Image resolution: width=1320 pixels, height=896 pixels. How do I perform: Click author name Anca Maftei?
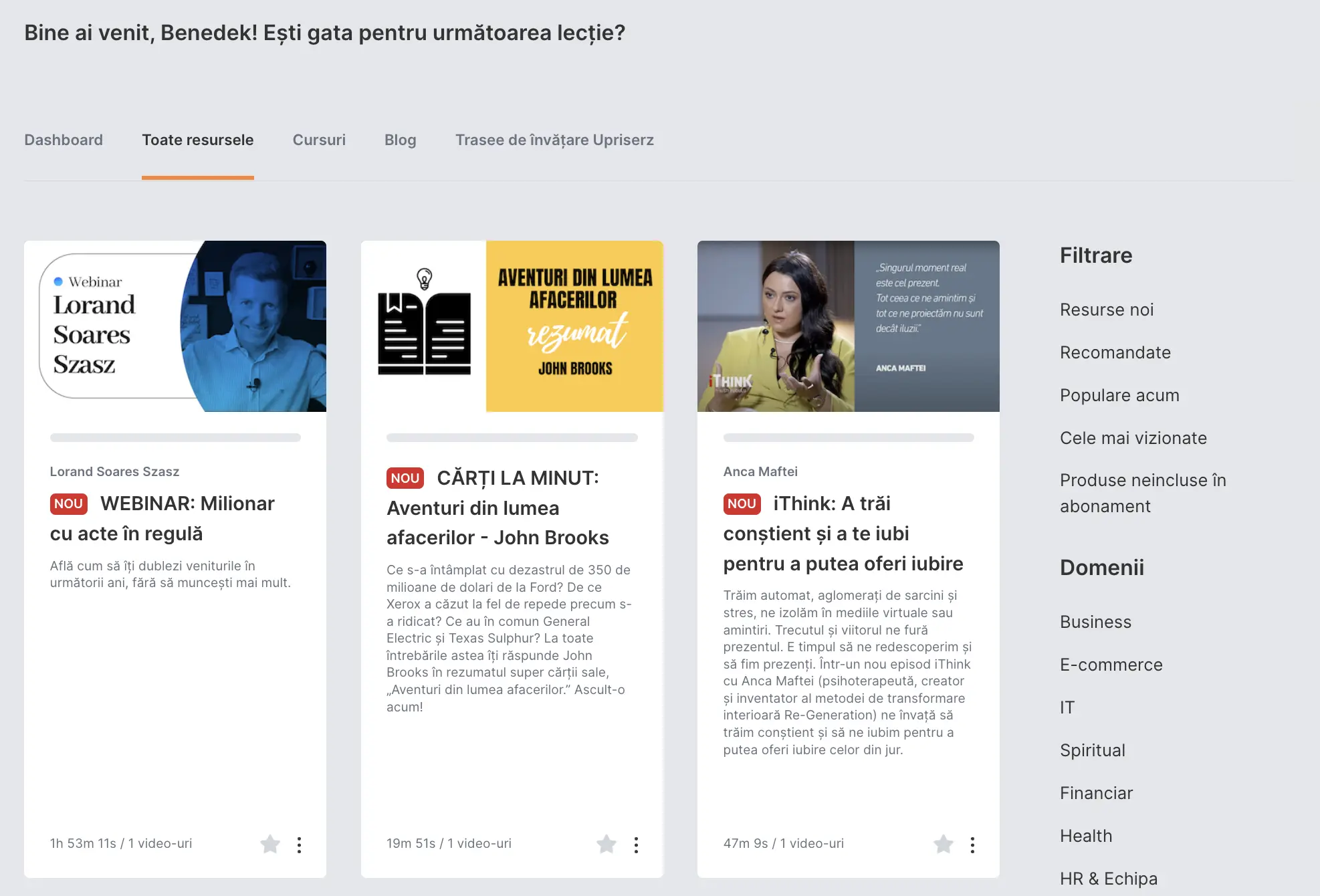(760, 471)
